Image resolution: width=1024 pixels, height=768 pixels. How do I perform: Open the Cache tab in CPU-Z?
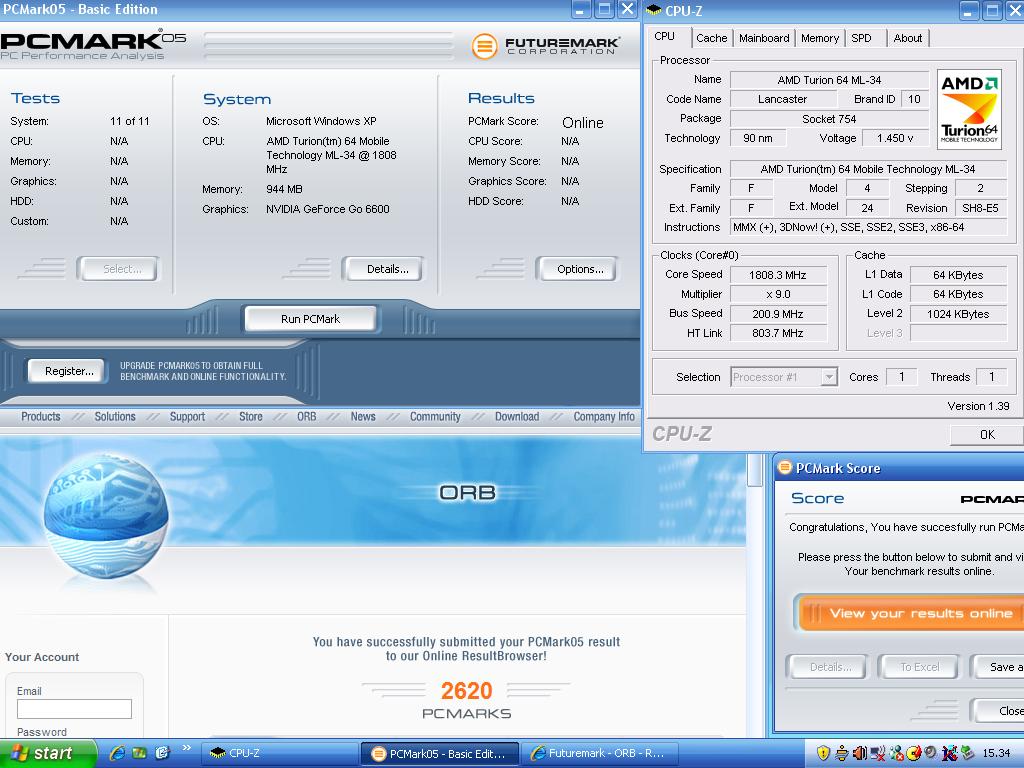click(712, 38)
